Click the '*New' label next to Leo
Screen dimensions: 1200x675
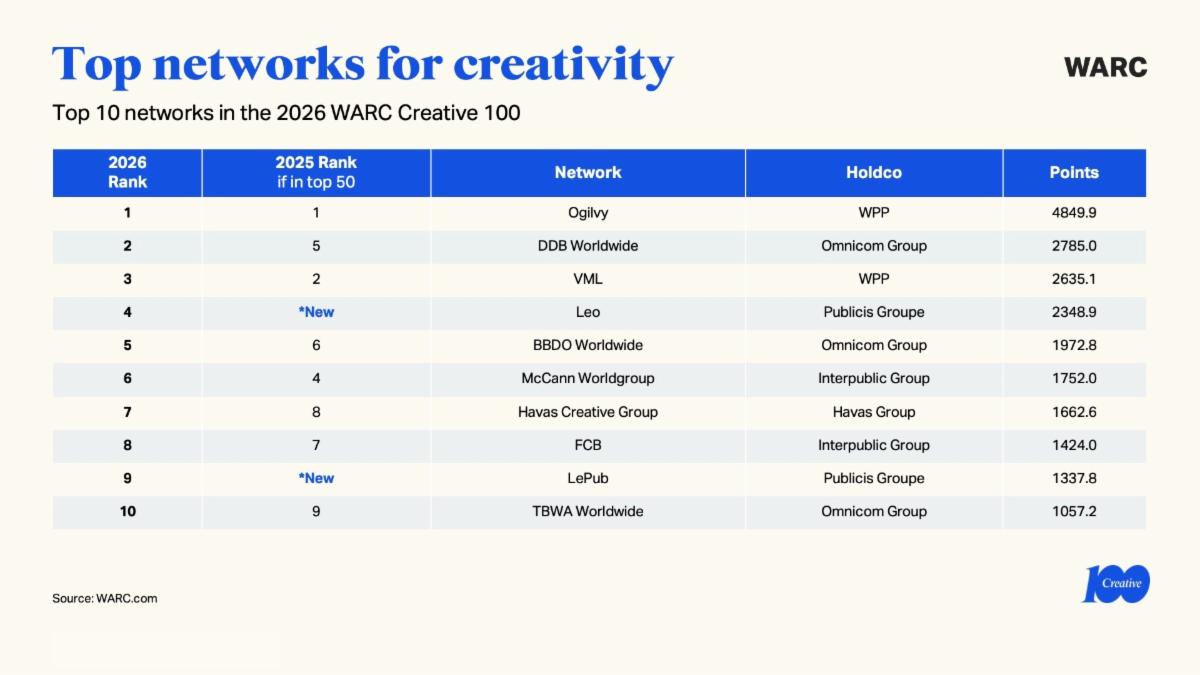(x=316, y=311)
